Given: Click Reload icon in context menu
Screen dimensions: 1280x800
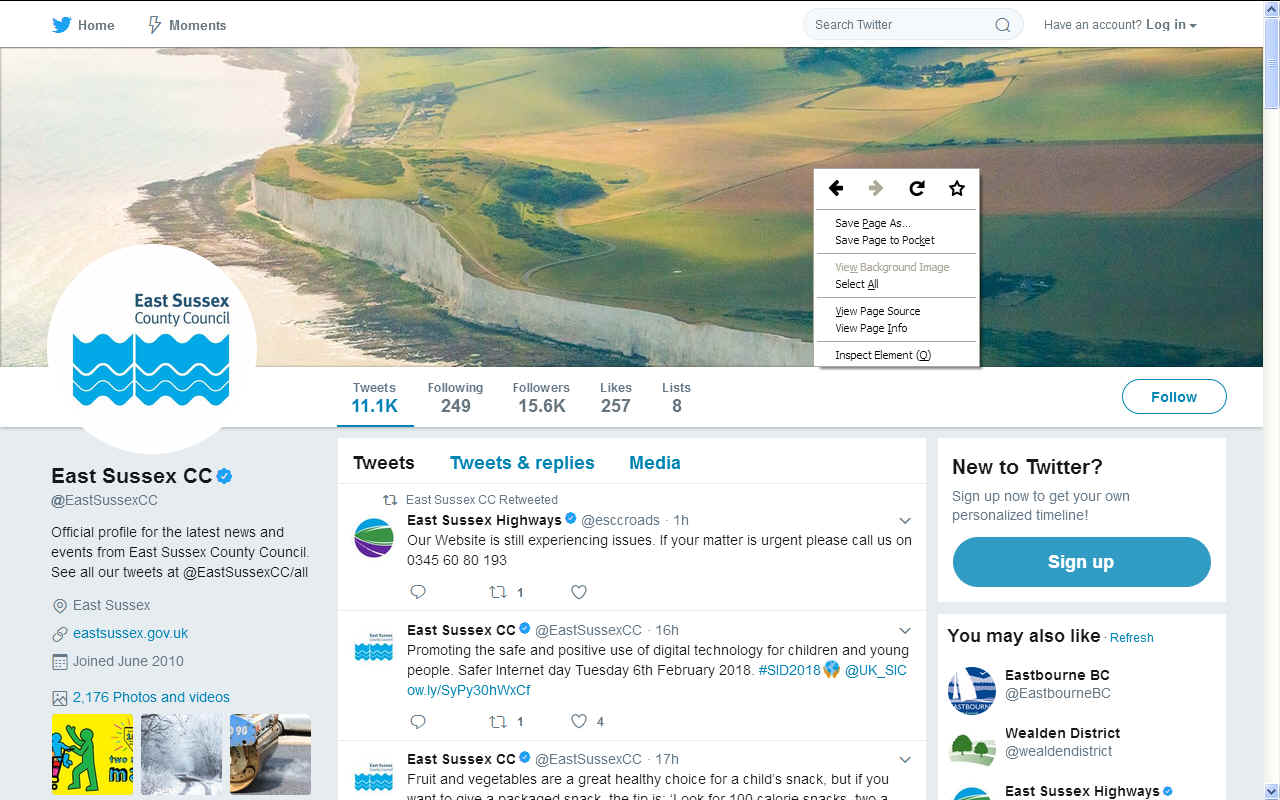Looking at the screenshot, I should click(916, 188).
